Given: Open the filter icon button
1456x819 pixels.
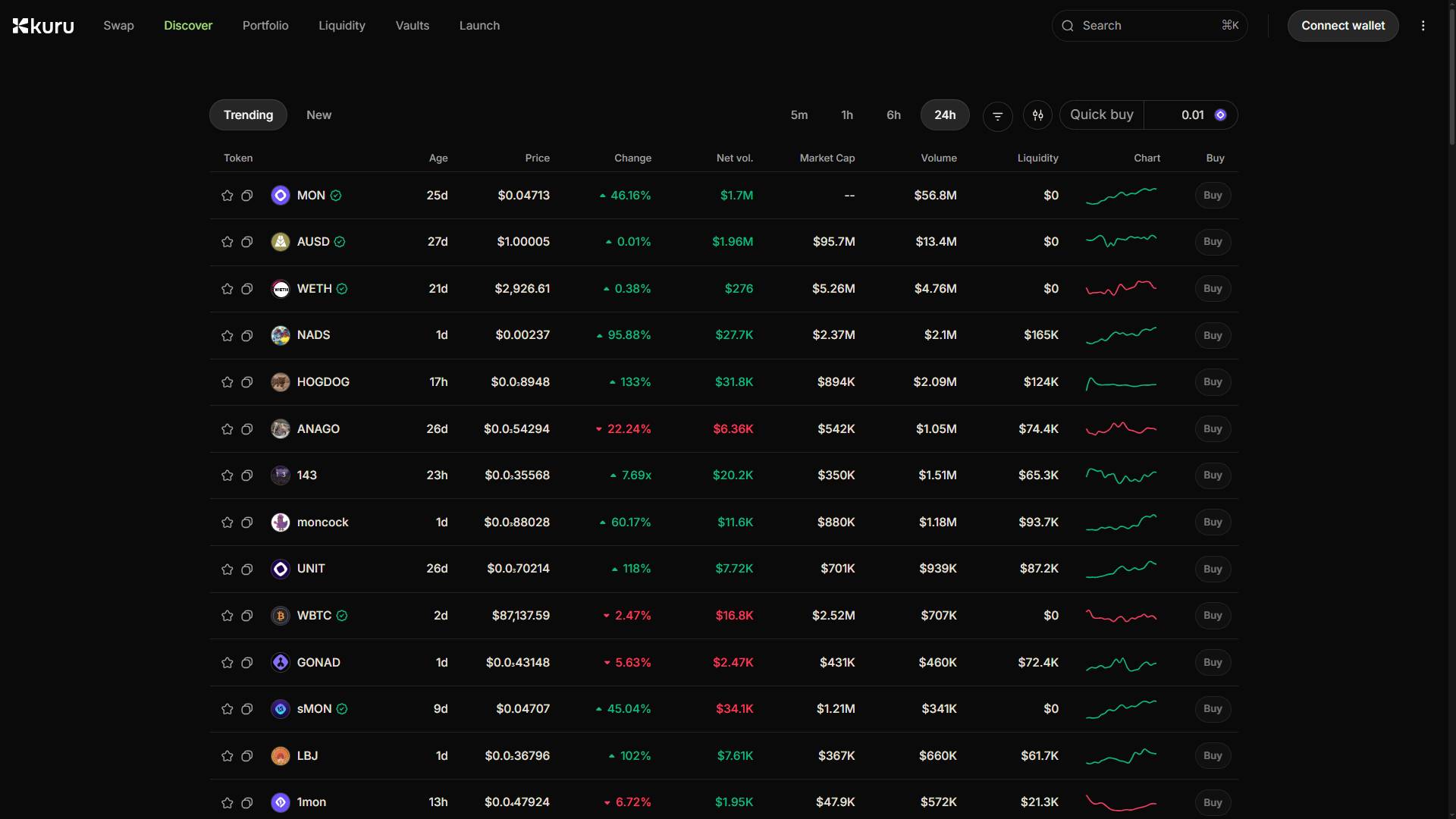Looking at the screenshot, I should pyautogui.click(x=997, y=116).
